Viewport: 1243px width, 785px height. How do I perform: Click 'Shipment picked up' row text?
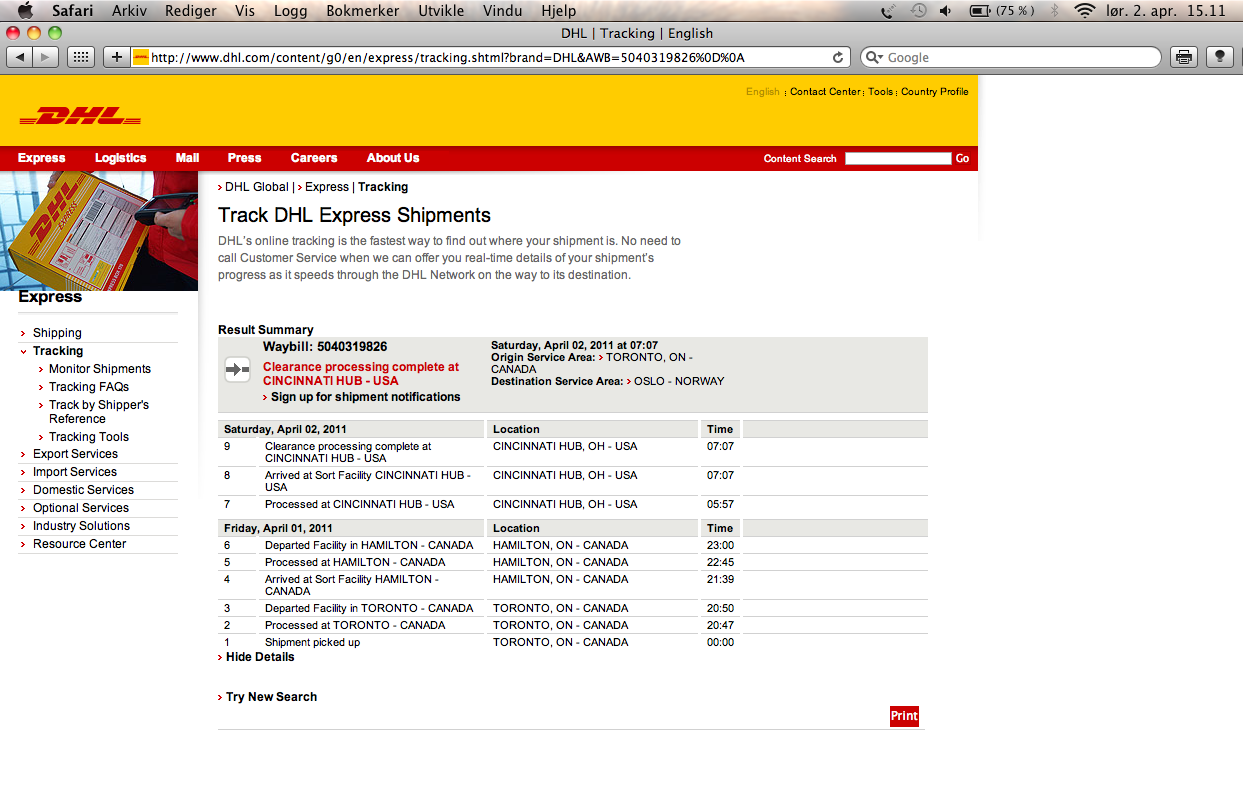[x=312, y=642]
